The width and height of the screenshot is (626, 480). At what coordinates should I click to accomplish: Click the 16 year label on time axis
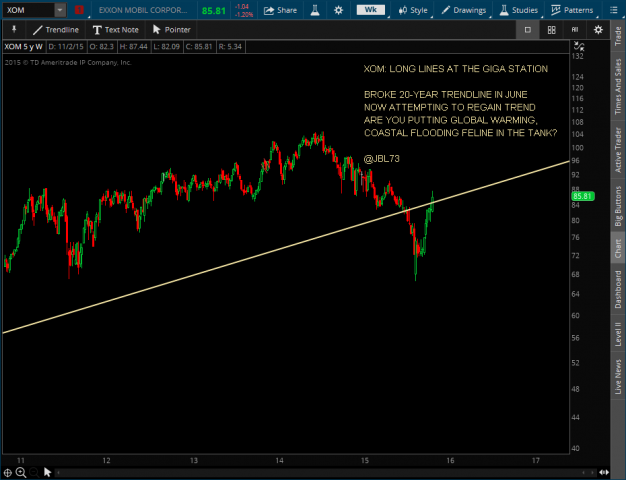[x=450, y=460]
